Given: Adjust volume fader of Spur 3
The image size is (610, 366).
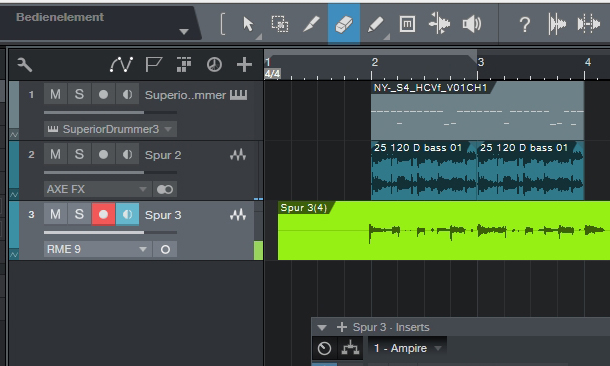Looking at the screenshot, I should click(110, 232).
